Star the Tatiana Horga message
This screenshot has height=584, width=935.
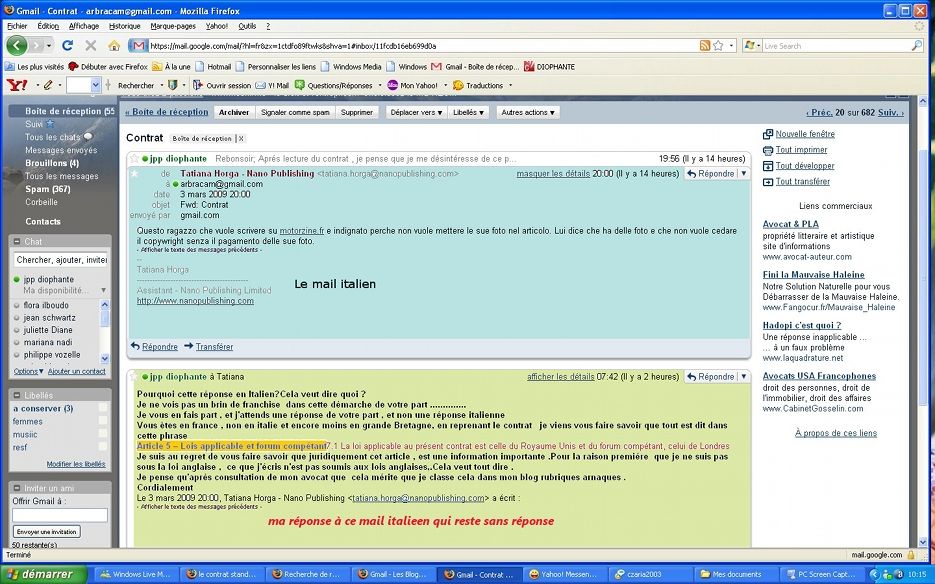click(x=134, y=174)
